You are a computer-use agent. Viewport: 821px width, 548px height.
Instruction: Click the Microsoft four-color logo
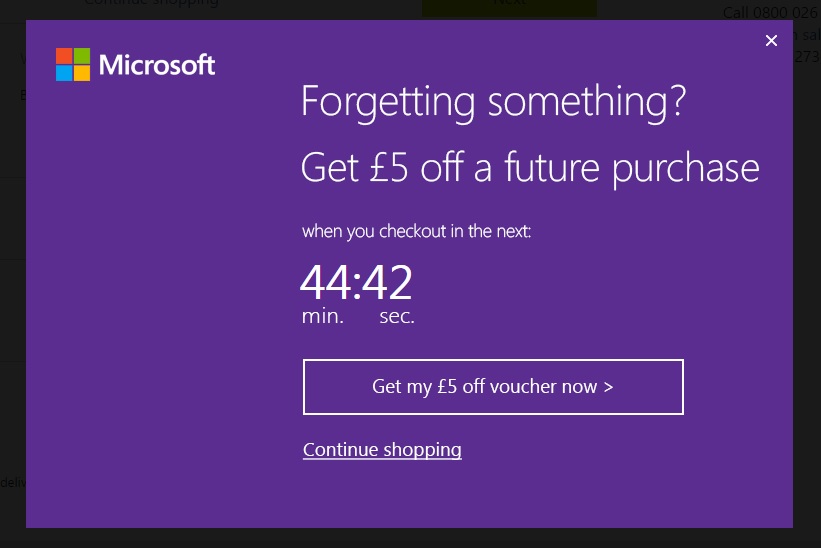click(73, 64)
